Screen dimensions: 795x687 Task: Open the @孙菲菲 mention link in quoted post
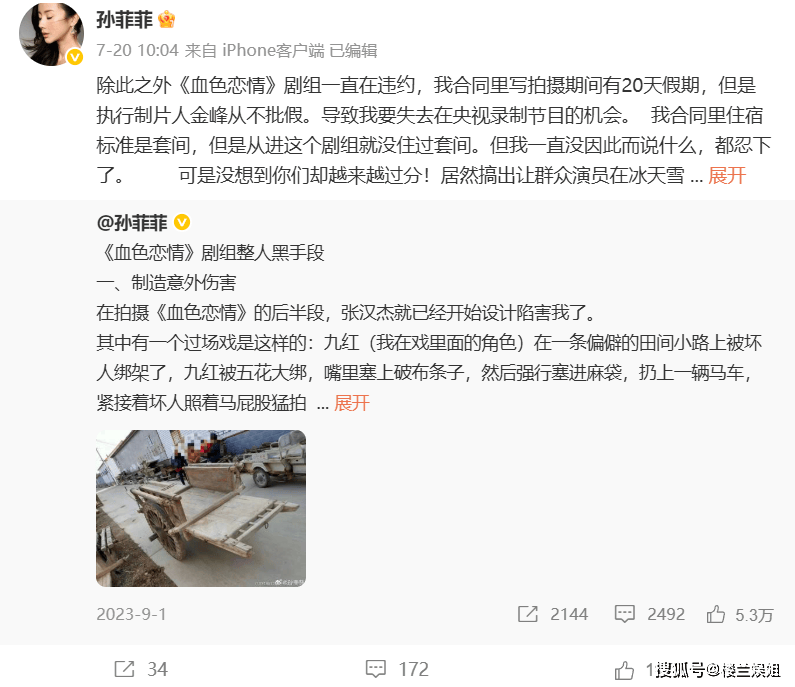click(x=132, y=223)
